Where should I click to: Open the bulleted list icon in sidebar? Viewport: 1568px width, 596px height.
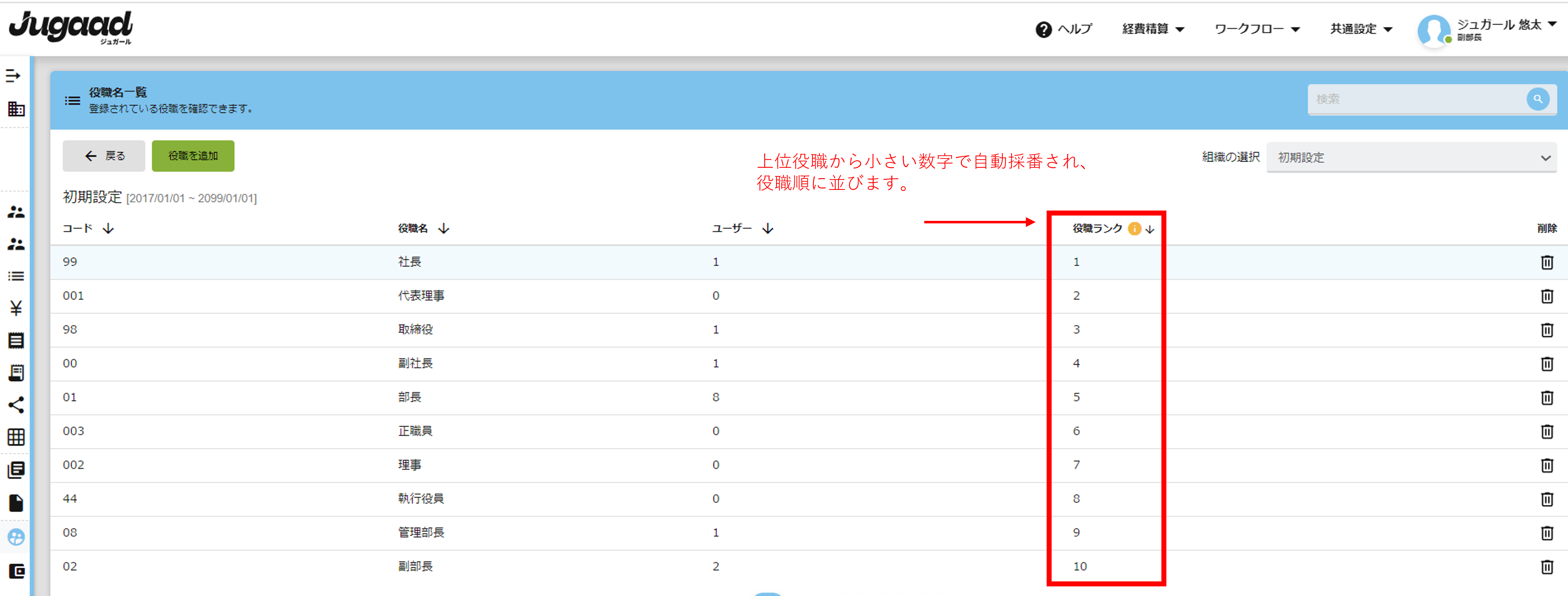click(16, 276)
